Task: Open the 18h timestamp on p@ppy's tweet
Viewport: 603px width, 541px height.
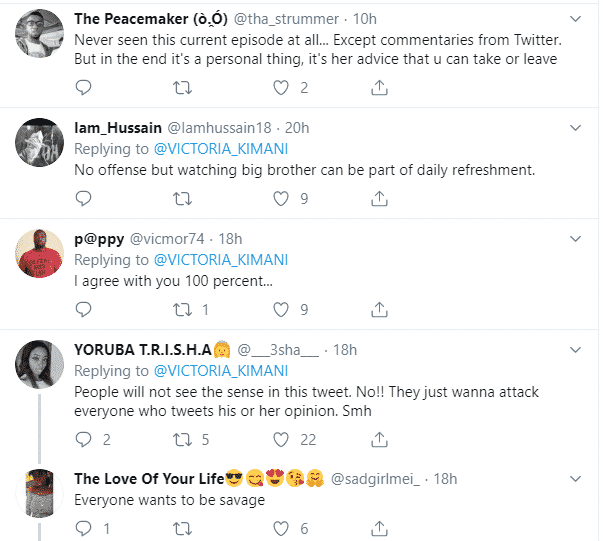Action: (x=231, y=239)
